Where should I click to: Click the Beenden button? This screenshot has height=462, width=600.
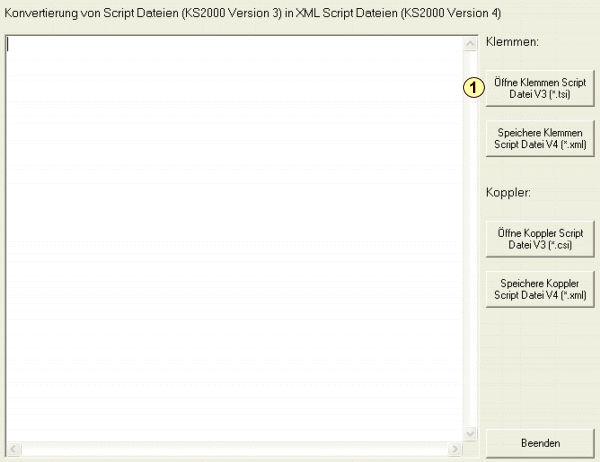540,443
